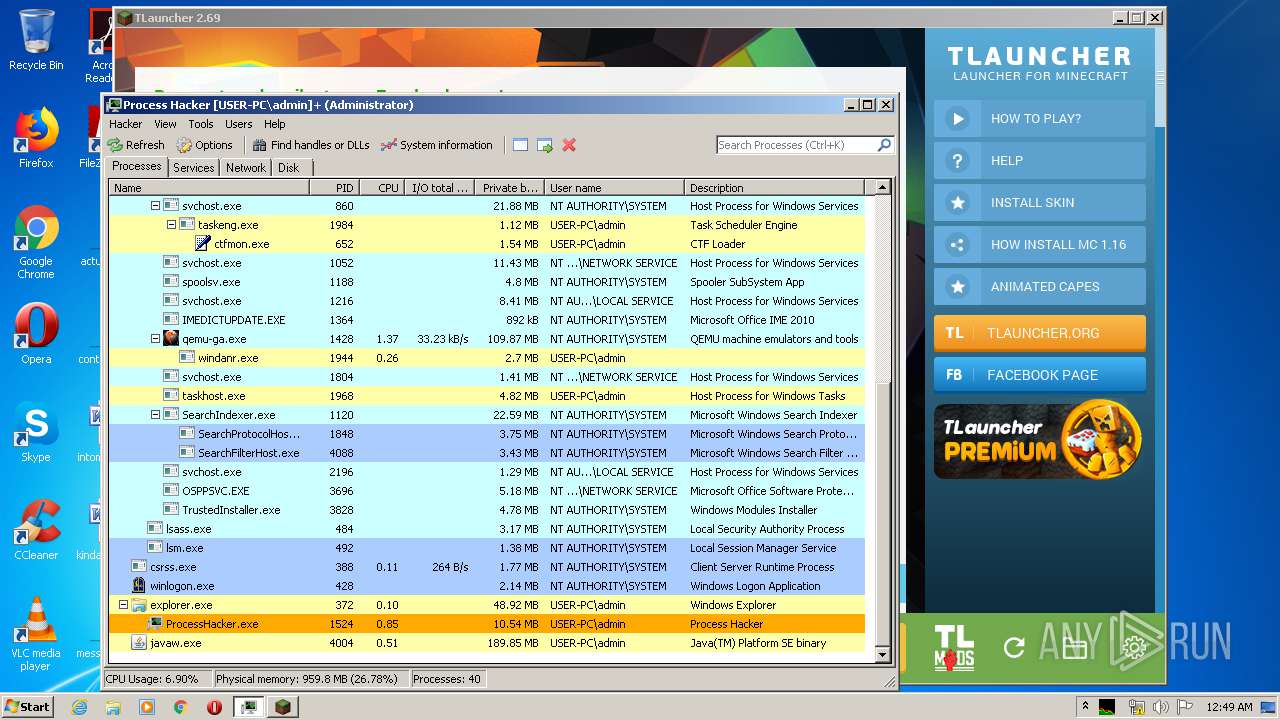1280x720 pixels.
Task: Open the TLAUNCHER.ORG link
Action: [x=1040, y=333]
